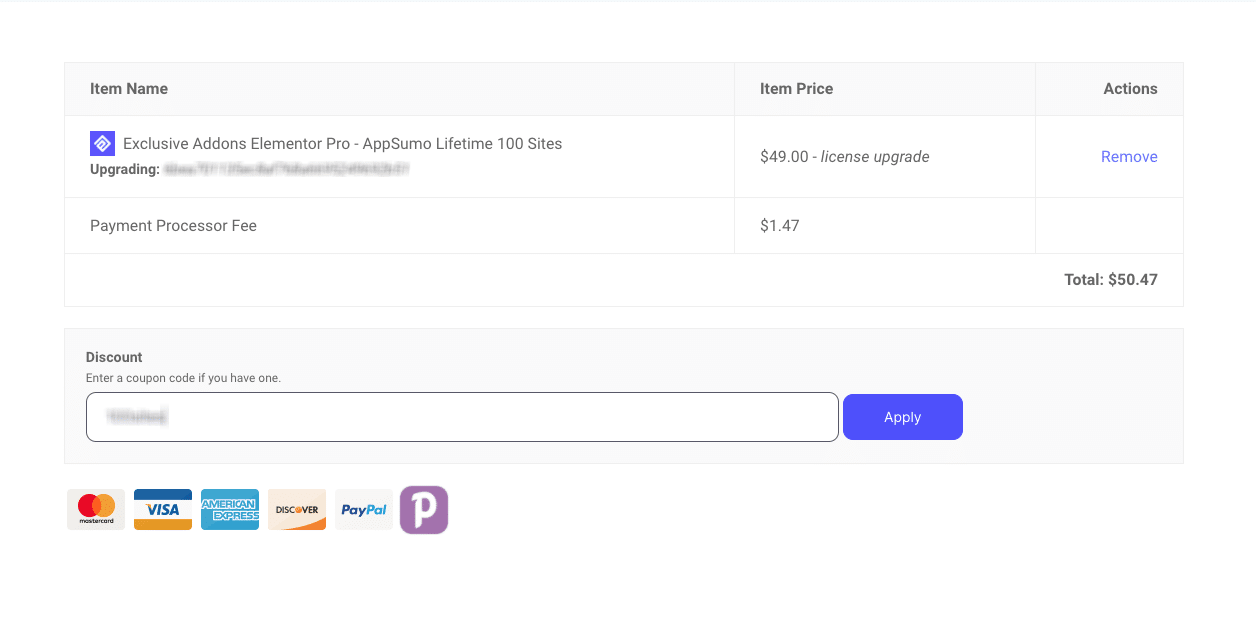Select the PayPal payment icon
The width and height of the screenshot is (1256, 628).
pos(364,510)
